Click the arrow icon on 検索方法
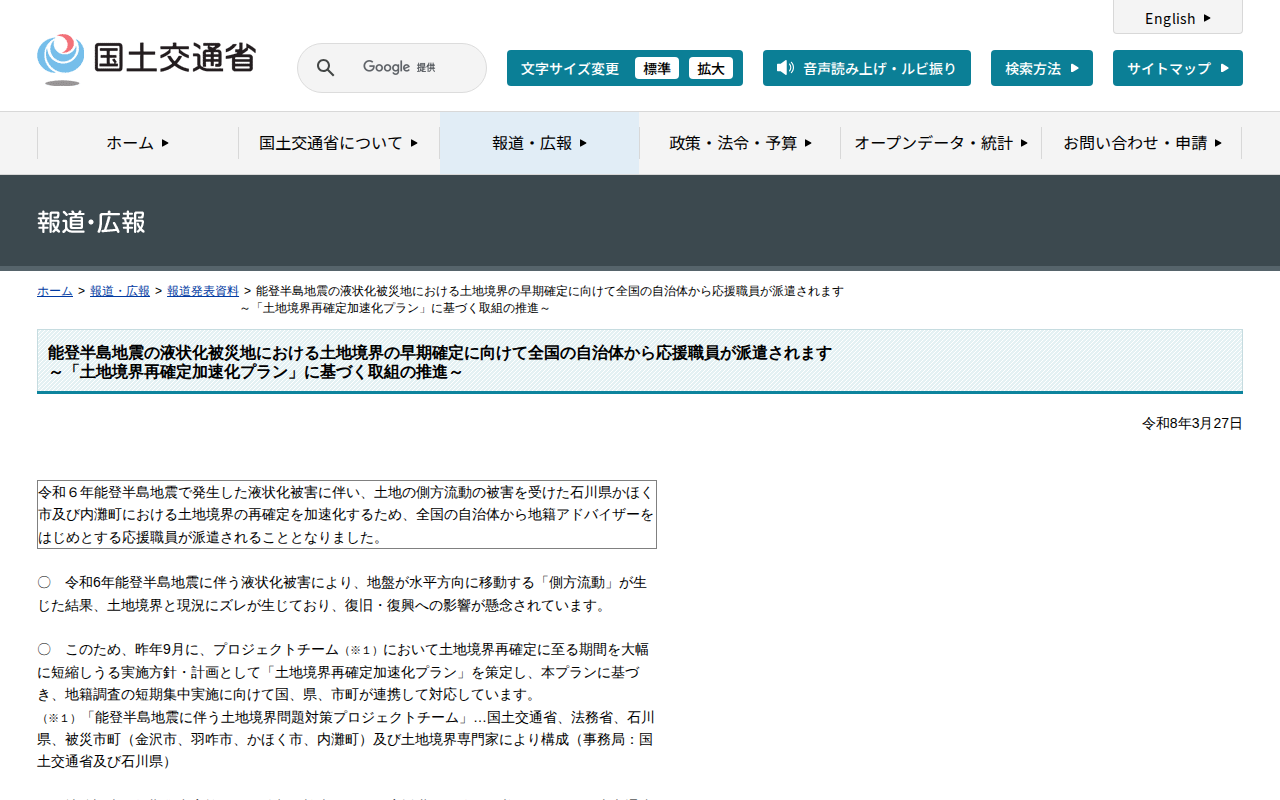The height and width of the screenshot is (800, 1280). pyautogui.click(x=1075, y=68)
